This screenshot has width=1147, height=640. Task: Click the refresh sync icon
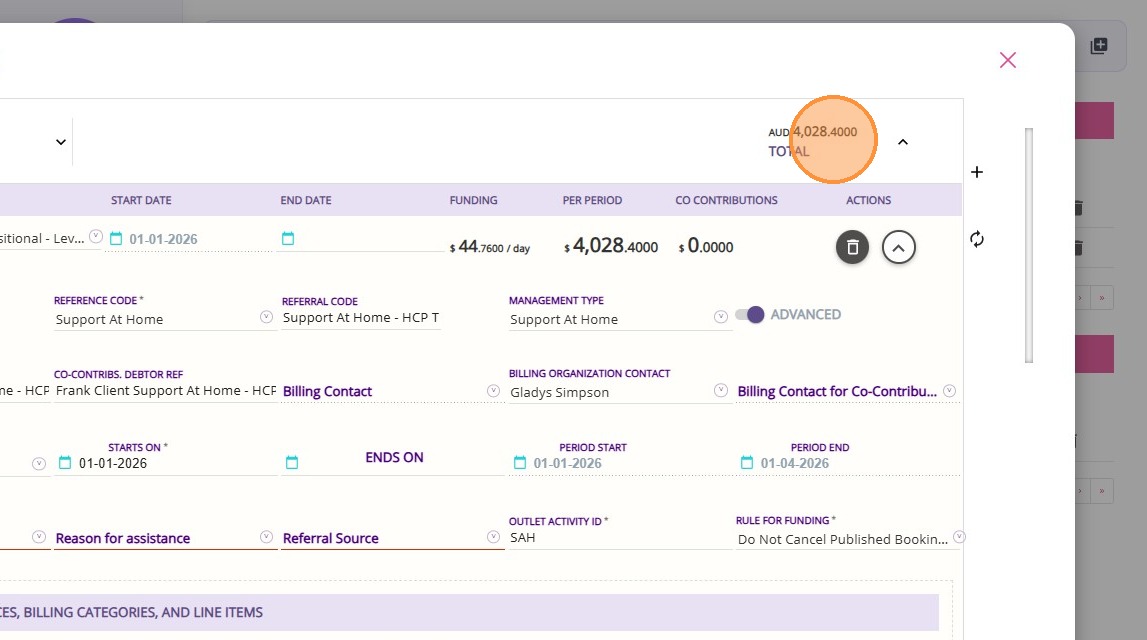(x=977, y=239)
